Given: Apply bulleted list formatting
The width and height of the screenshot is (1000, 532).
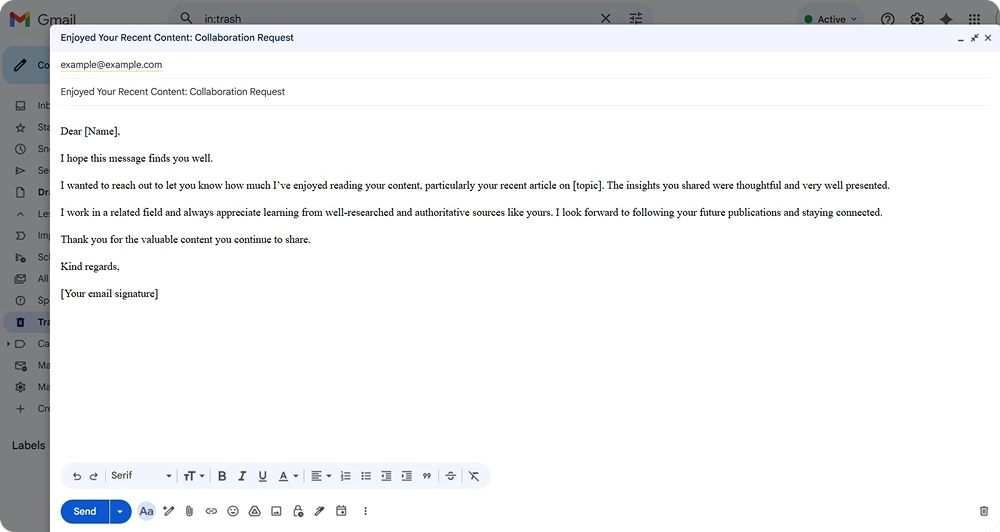Looking at the screenshot, I should pyautogui.click(x=366, y=476).
